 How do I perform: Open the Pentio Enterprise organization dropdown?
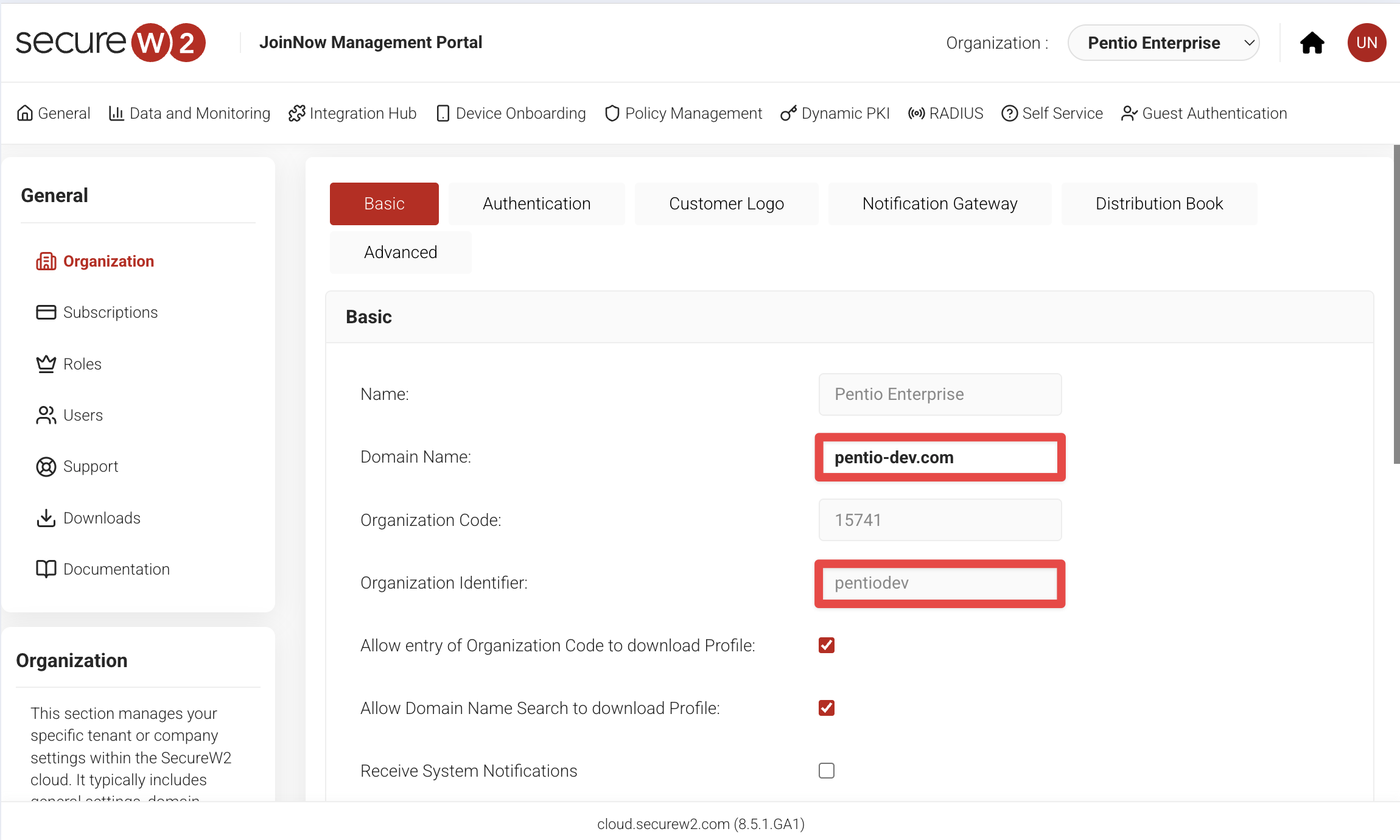(1163, 43)
